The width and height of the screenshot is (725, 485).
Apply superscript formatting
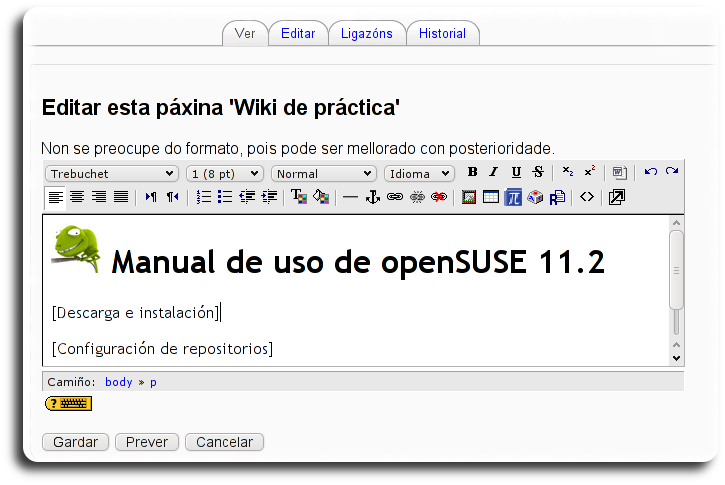(590, 172)
